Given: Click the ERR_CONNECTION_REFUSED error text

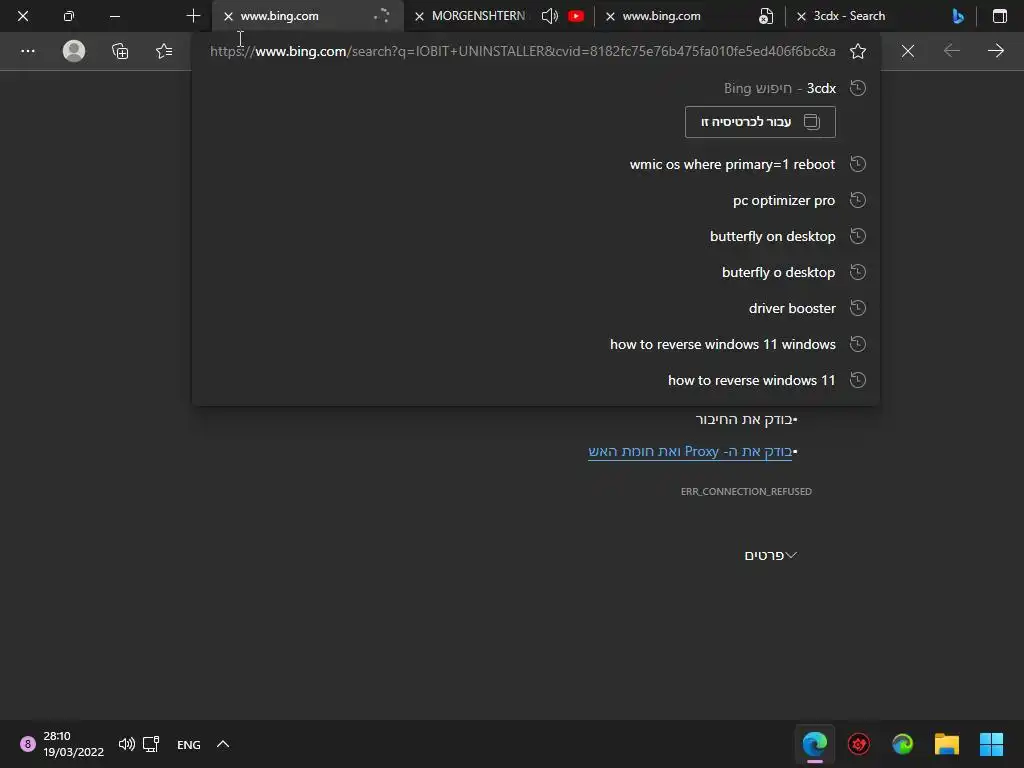Looking at the screenshot, I should [x=746, y=492].
